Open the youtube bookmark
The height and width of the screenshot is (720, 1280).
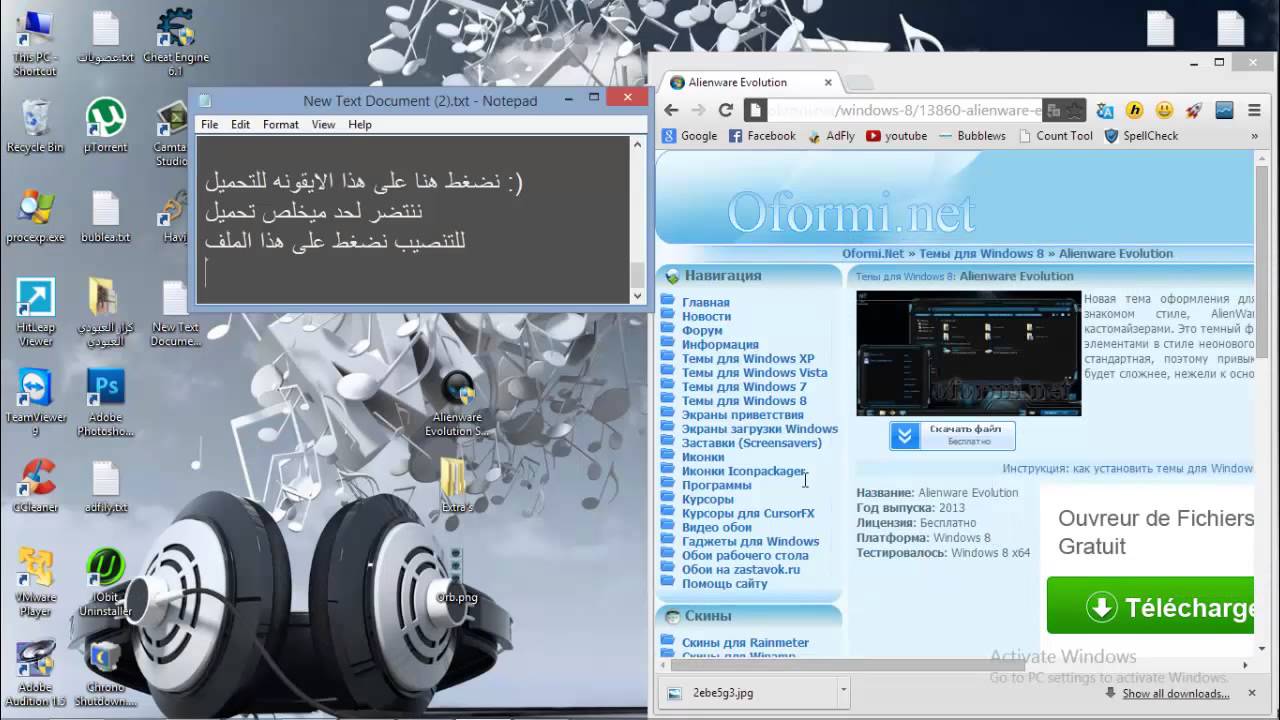point(897,136)
